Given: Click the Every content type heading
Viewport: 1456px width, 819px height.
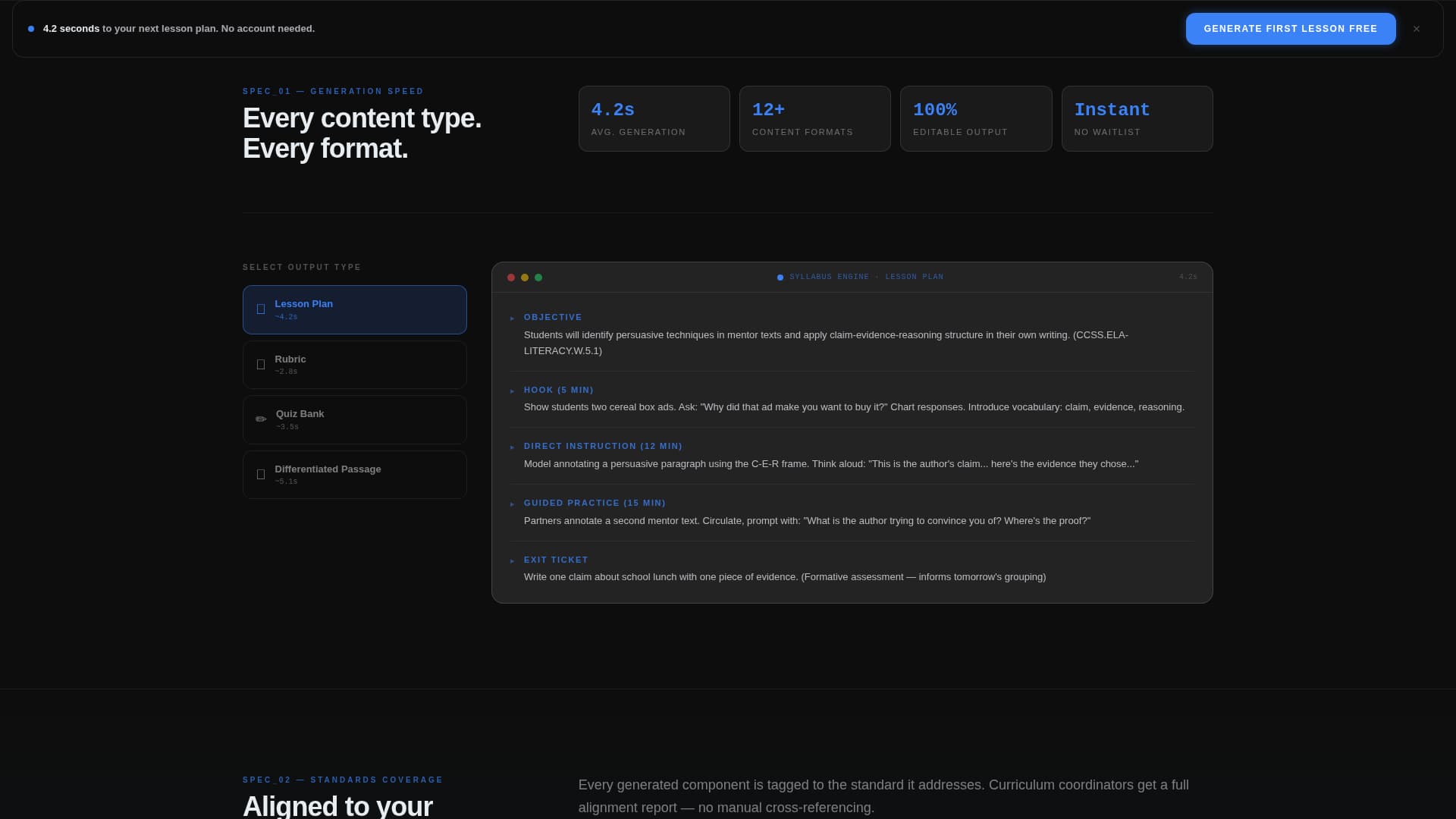Looking at the screenshot, I should click(x=362, y=133).
